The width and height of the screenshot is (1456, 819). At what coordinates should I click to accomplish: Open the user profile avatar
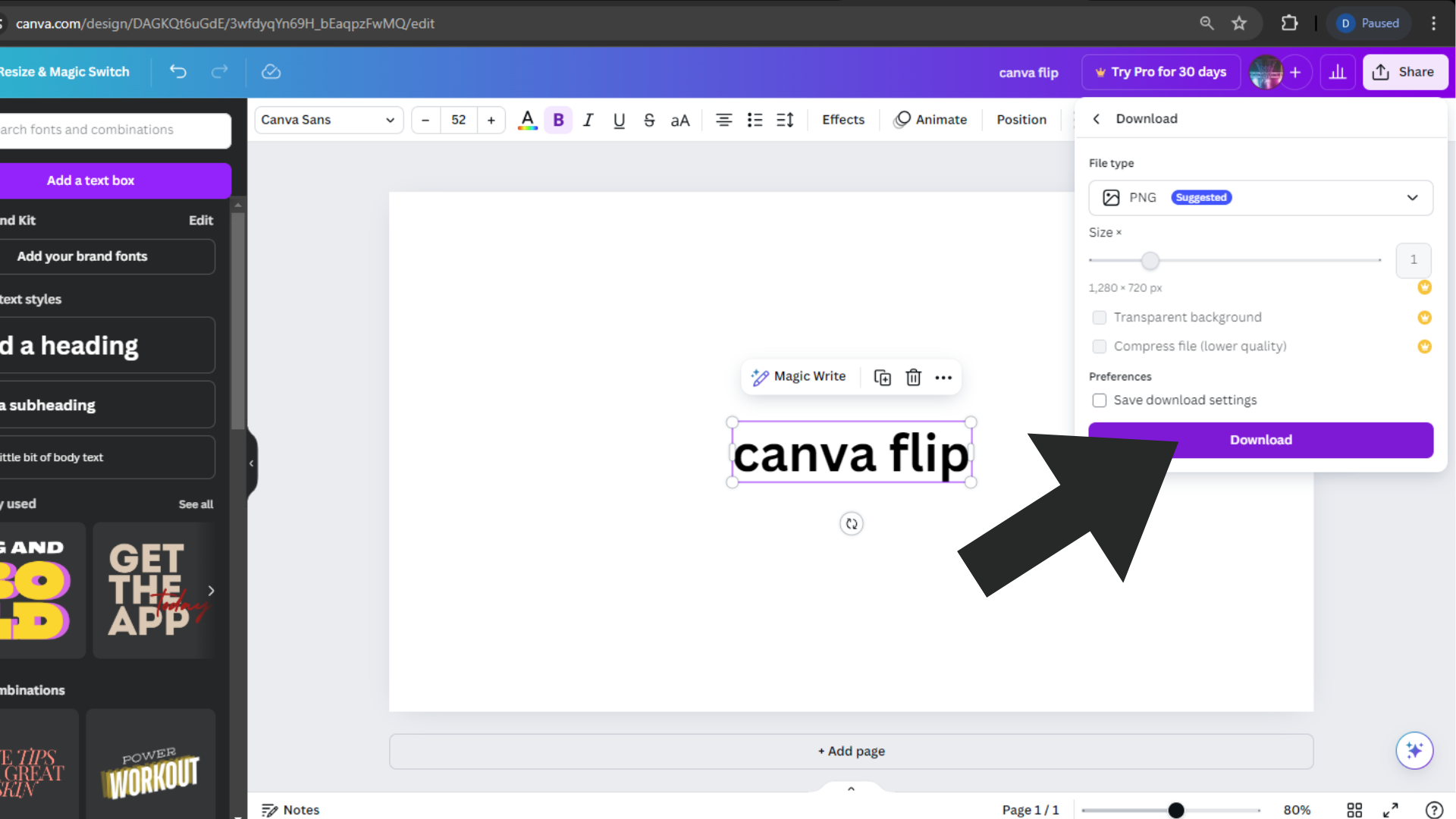click(x=1265, y=72)
